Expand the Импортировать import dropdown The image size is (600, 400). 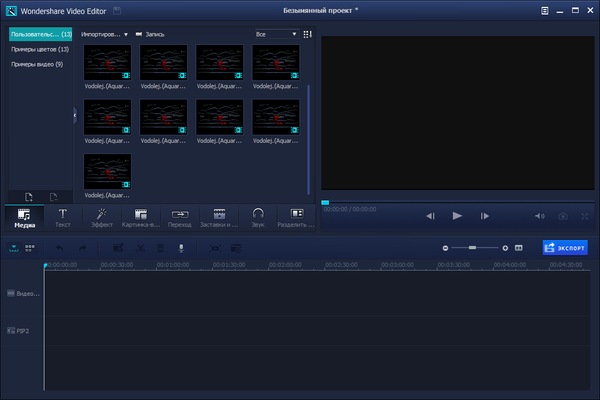click(x=105, y=34)
